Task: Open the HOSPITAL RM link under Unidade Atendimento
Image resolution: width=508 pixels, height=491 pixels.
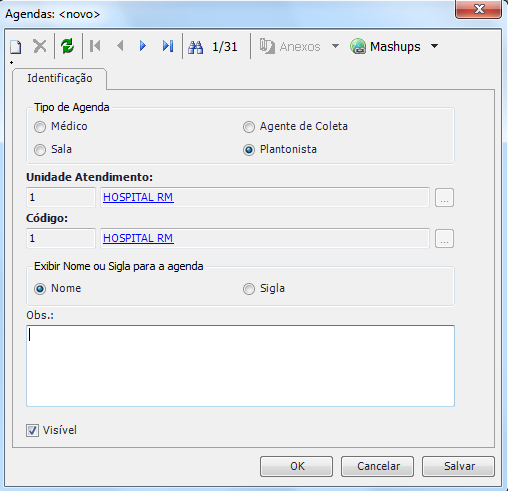Action: tap(138, 197)
